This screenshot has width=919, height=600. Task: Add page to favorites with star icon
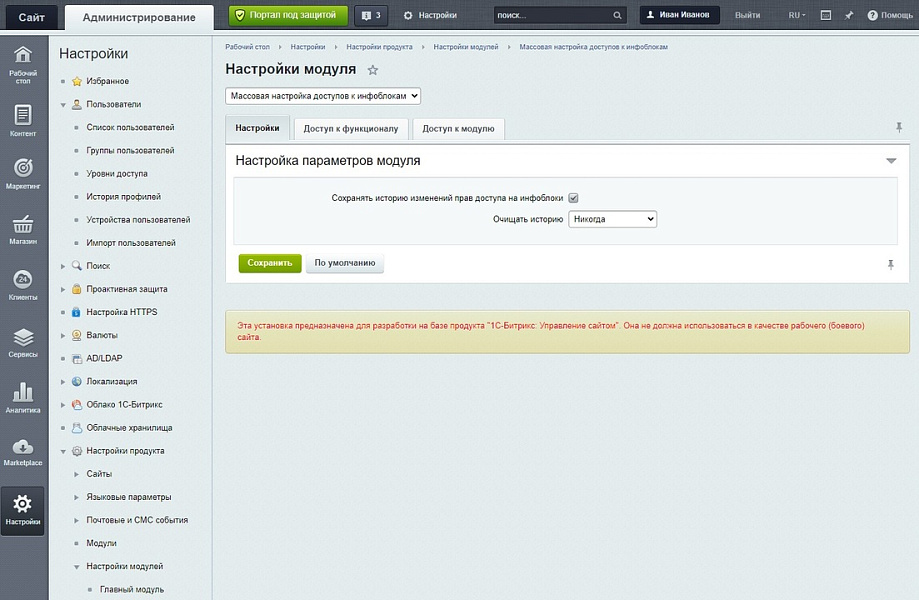[x=373, y=70]
